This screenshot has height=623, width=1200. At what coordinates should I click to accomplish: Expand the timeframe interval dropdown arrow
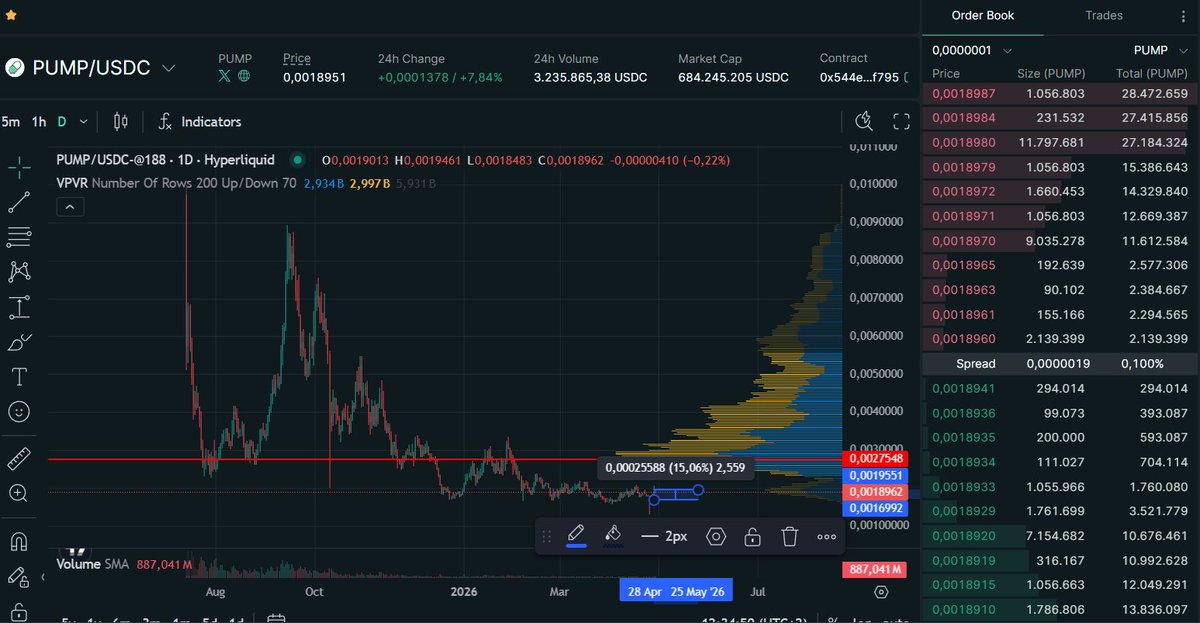[83, 122]
